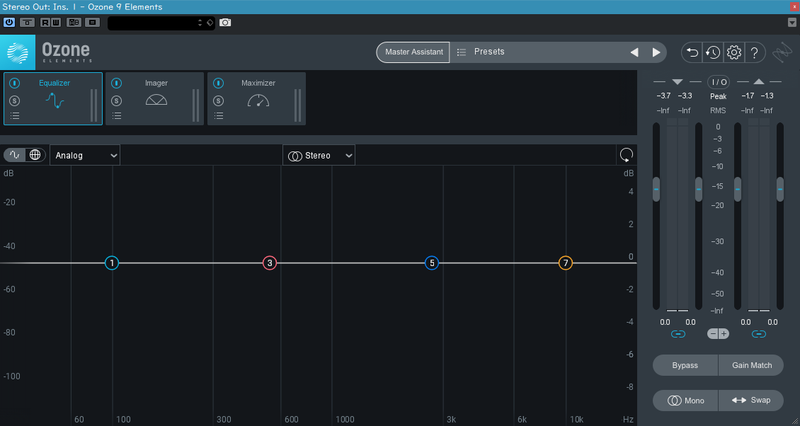Open the Maximizer module gauge icon
Viewport: 800px width, 426px height.
click(258, 101)
